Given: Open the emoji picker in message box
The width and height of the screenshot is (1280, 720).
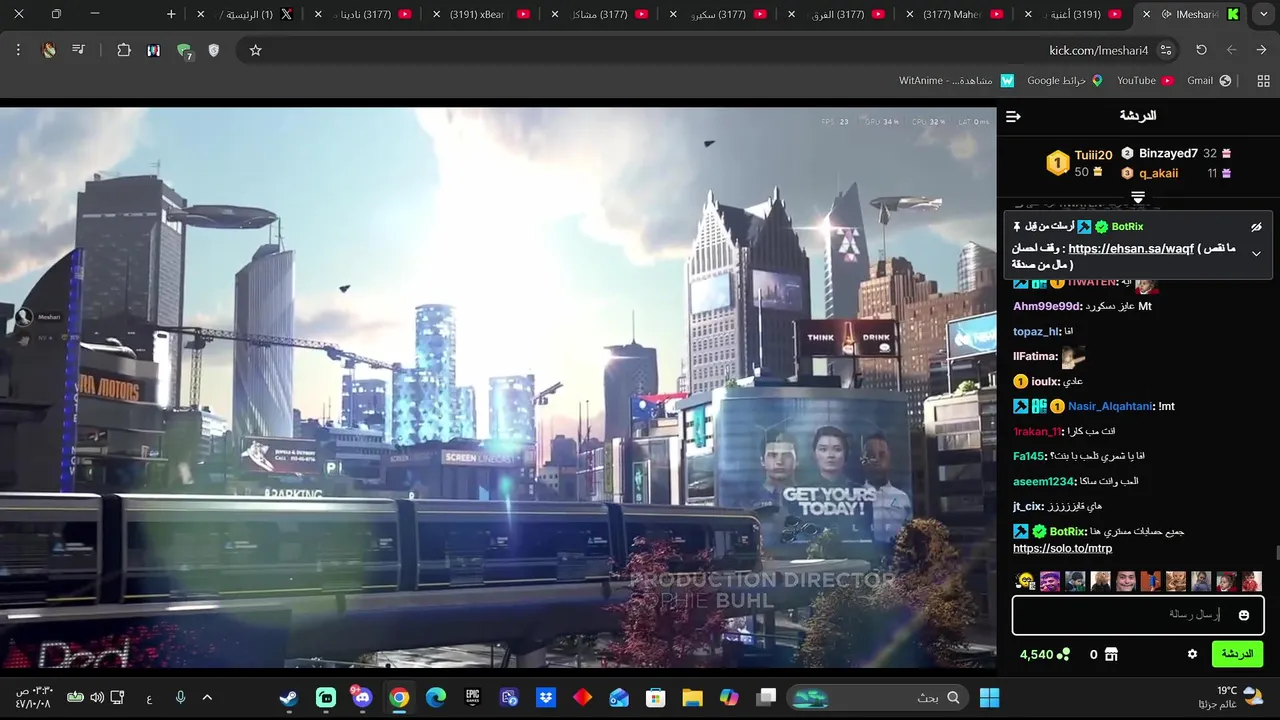Looking at the screenshot, I should [1244, 615].
